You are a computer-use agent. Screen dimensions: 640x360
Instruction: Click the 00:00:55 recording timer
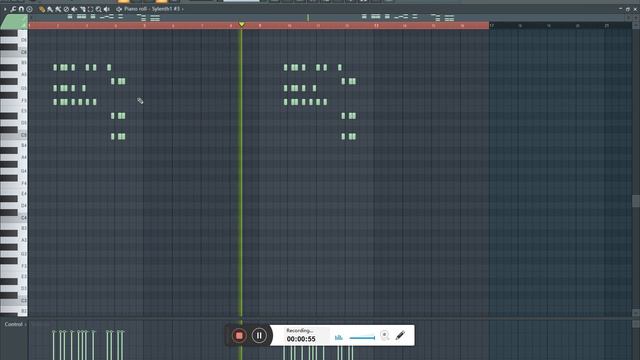click(301, 339)
